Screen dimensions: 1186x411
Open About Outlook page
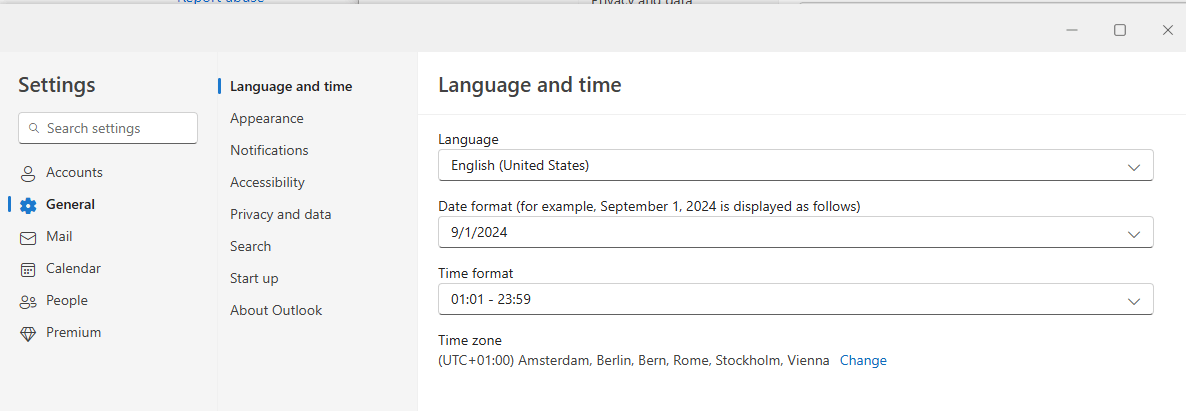(x=276, y=310)
